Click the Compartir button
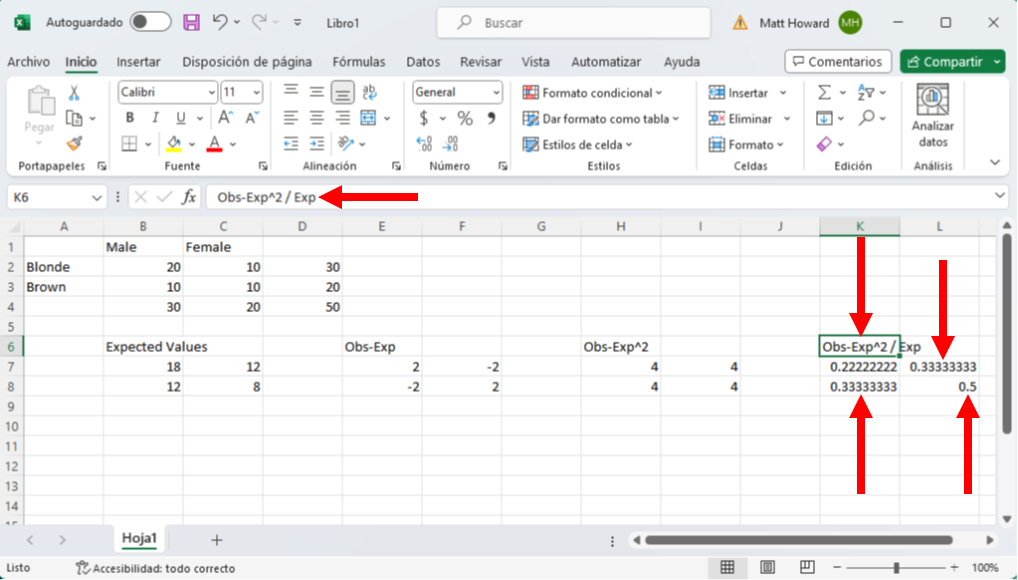1018x580 pixels. [951, 62]
